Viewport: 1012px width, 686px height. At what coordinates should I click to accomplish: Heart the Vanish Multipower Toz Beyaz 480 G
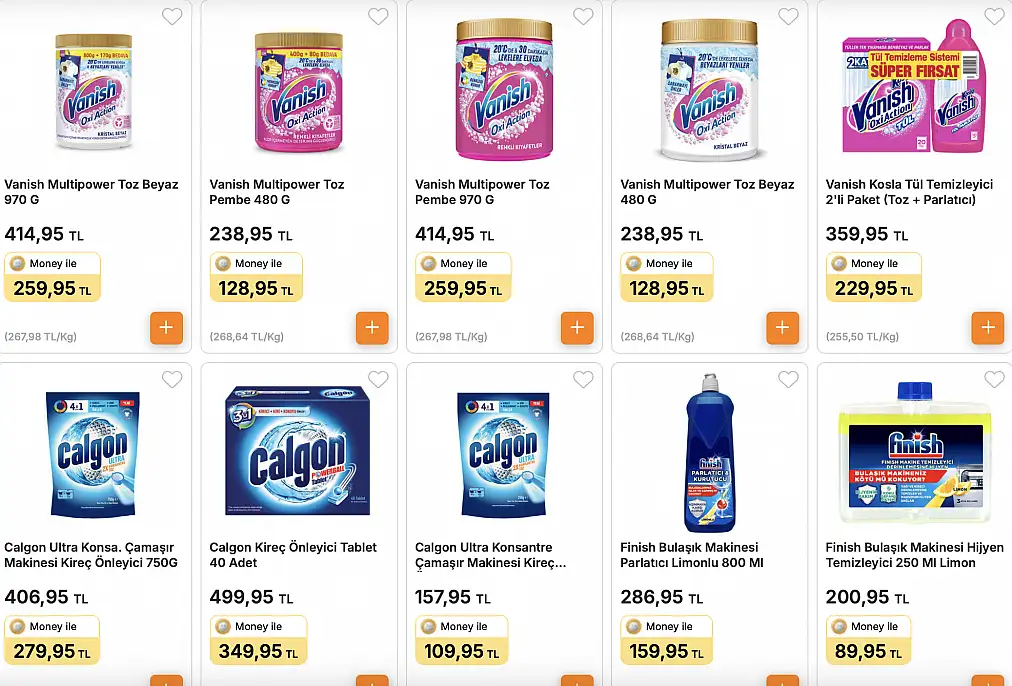click(x=788, y=16)
